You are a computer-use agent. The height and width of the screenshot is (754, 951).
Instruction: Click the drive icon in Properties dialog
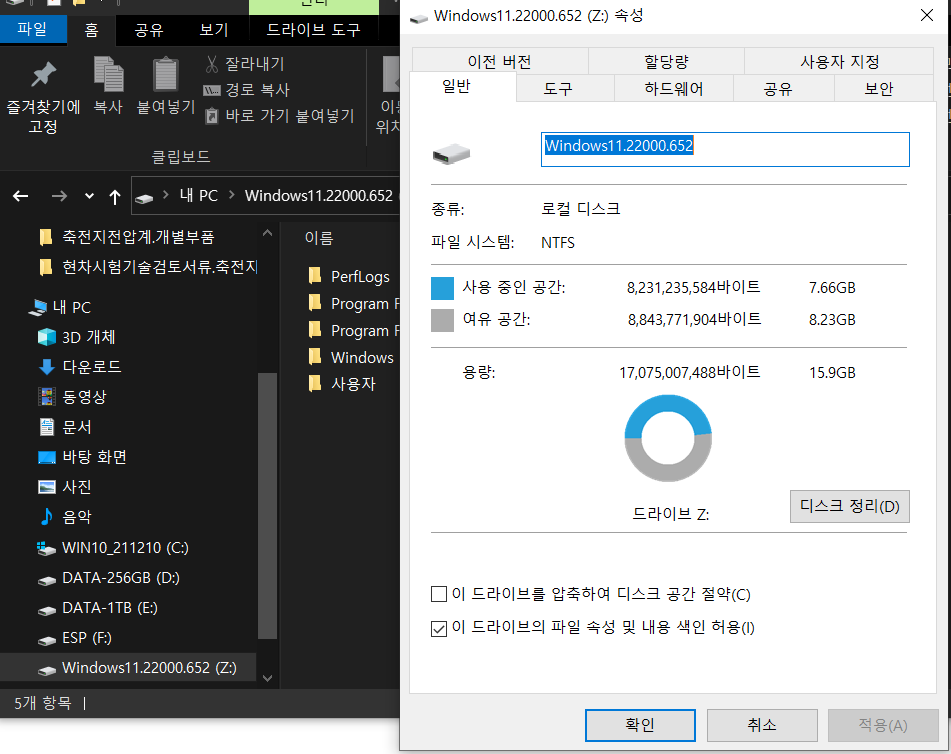tap(451, 153)
